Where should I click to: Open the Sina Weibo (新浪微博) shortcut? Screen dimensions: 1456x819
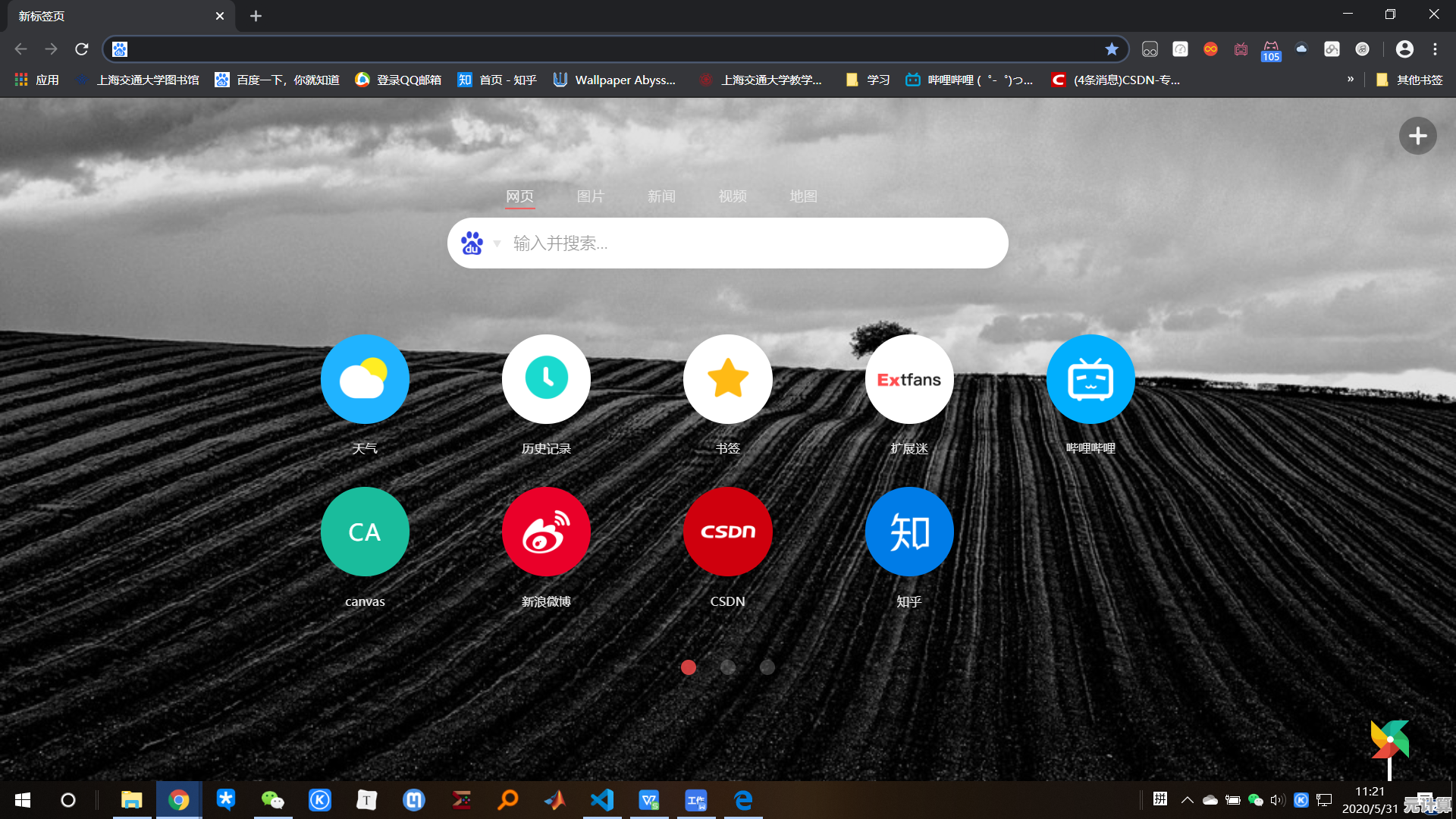point(546,532)
